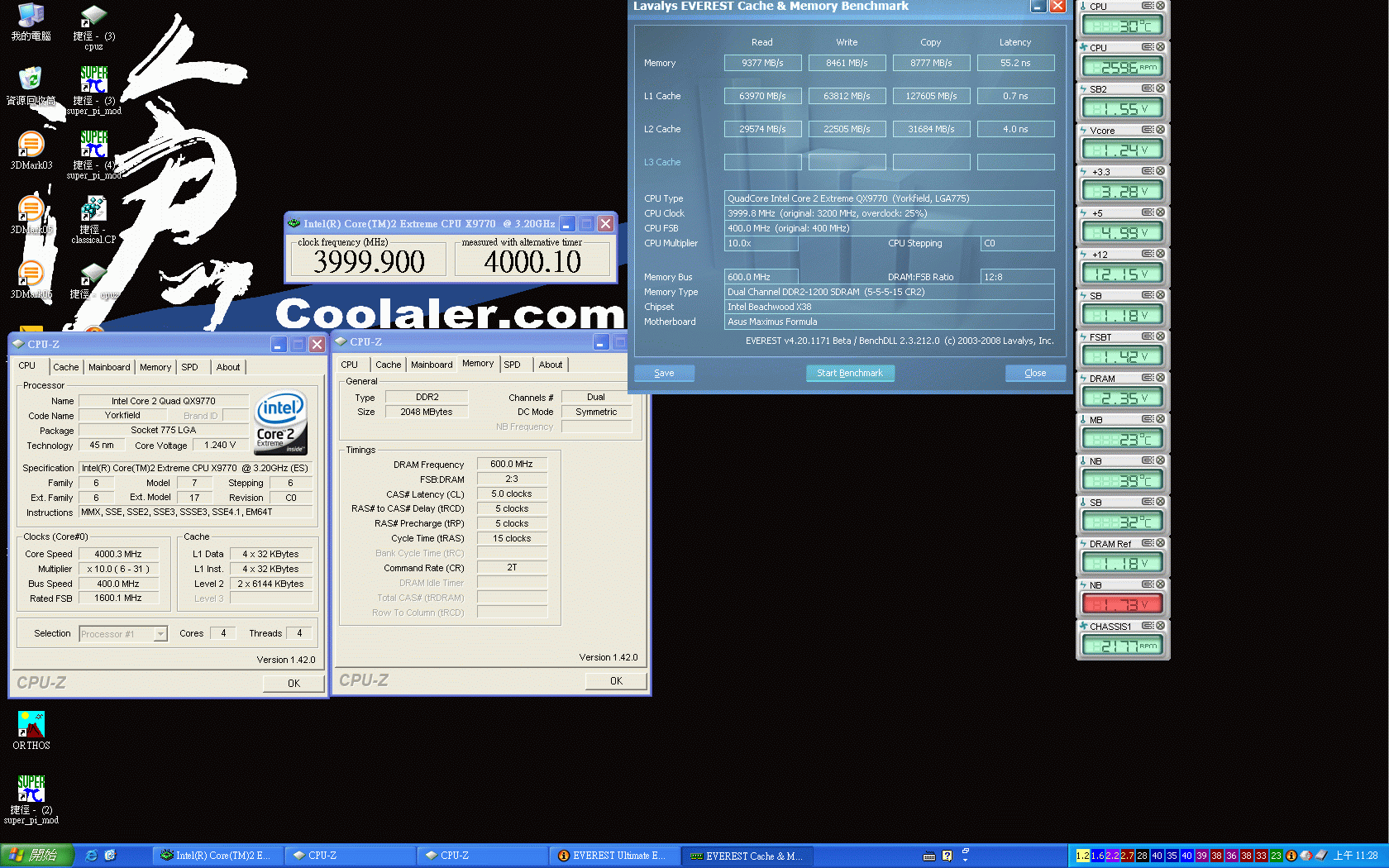Viewport: 1389px width, 868px height.
Task: Switch to About tab in left CPU-Z window
Action: click(x=228, y=367)
